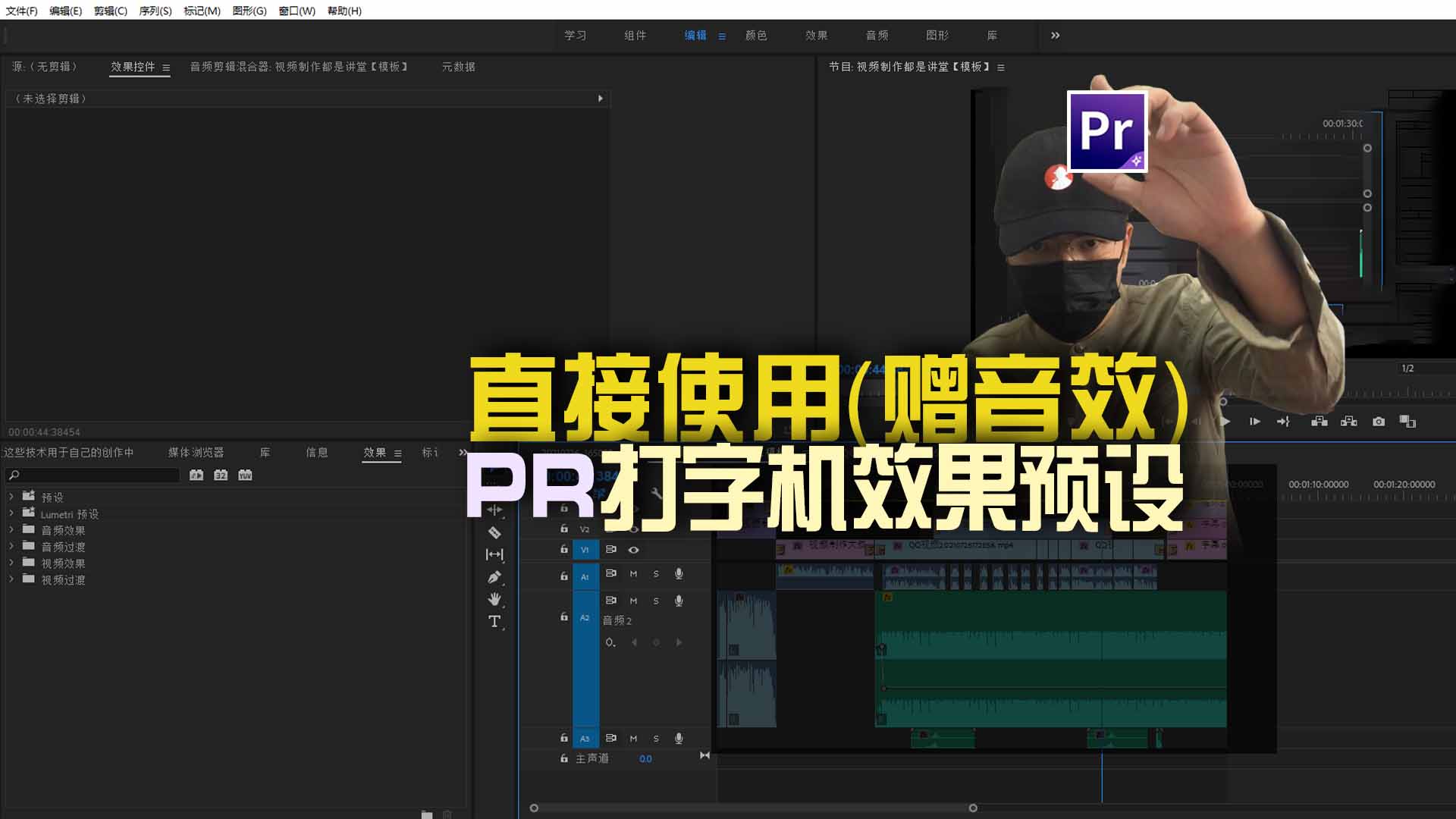1456x819 pixels.
Task: Toggle sync lock on track V1
Action: coord(610,549)
